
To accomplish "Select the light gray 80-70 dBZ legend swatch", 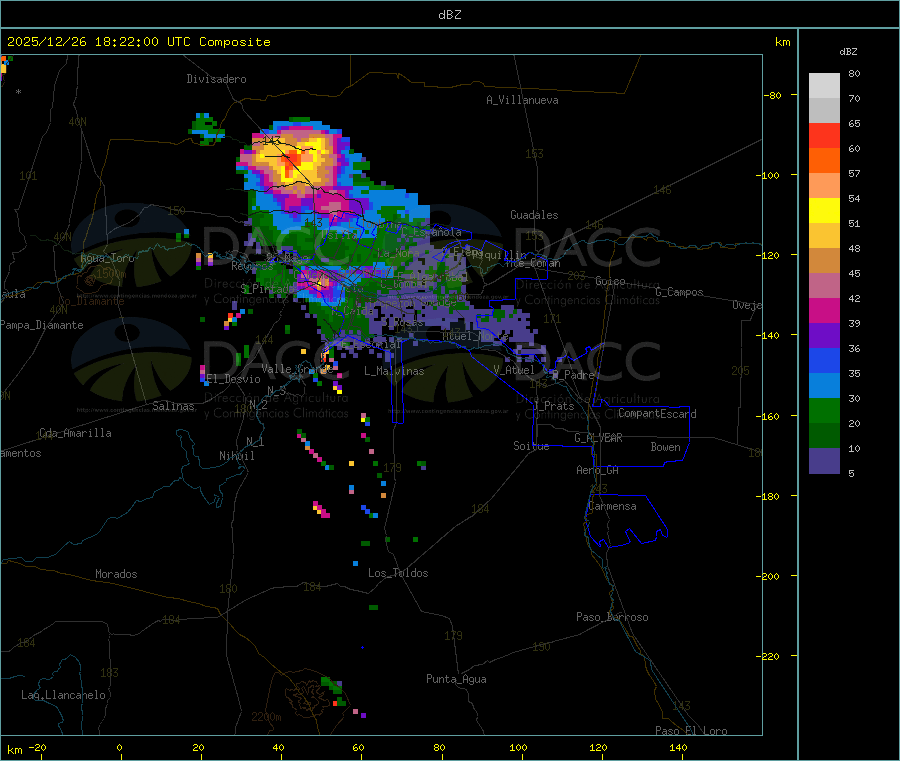I will (824, 86).
